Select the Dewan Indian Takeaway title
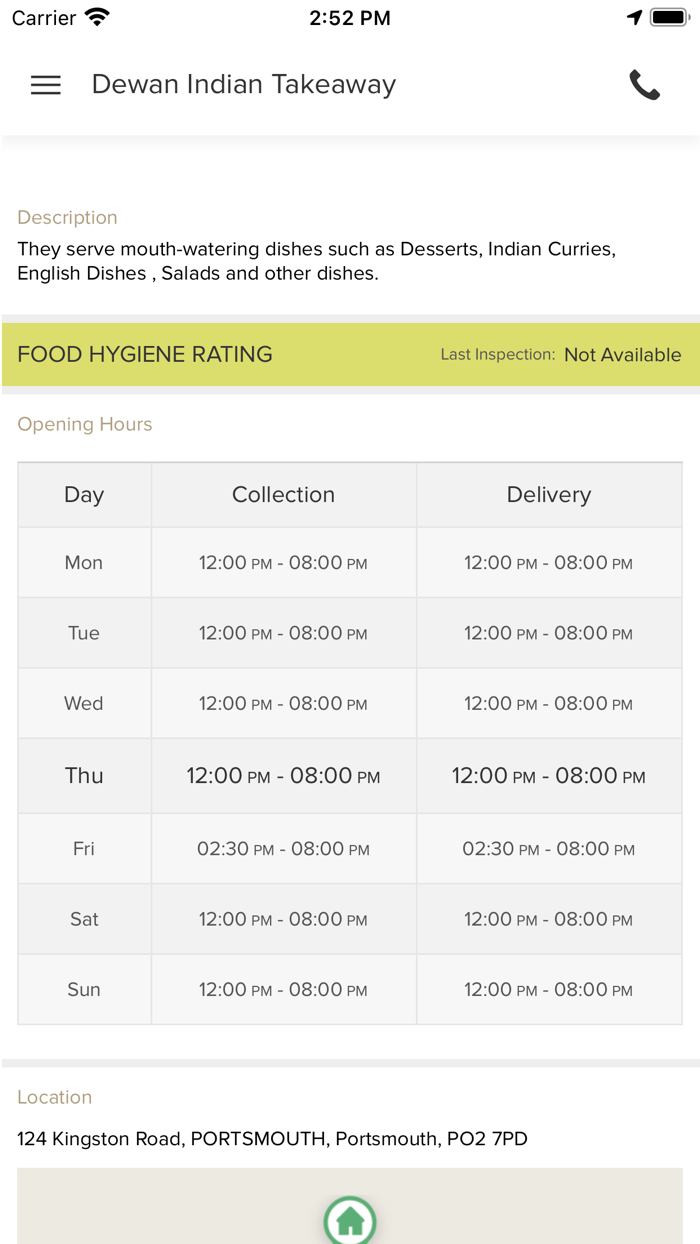 pos(243,84)
